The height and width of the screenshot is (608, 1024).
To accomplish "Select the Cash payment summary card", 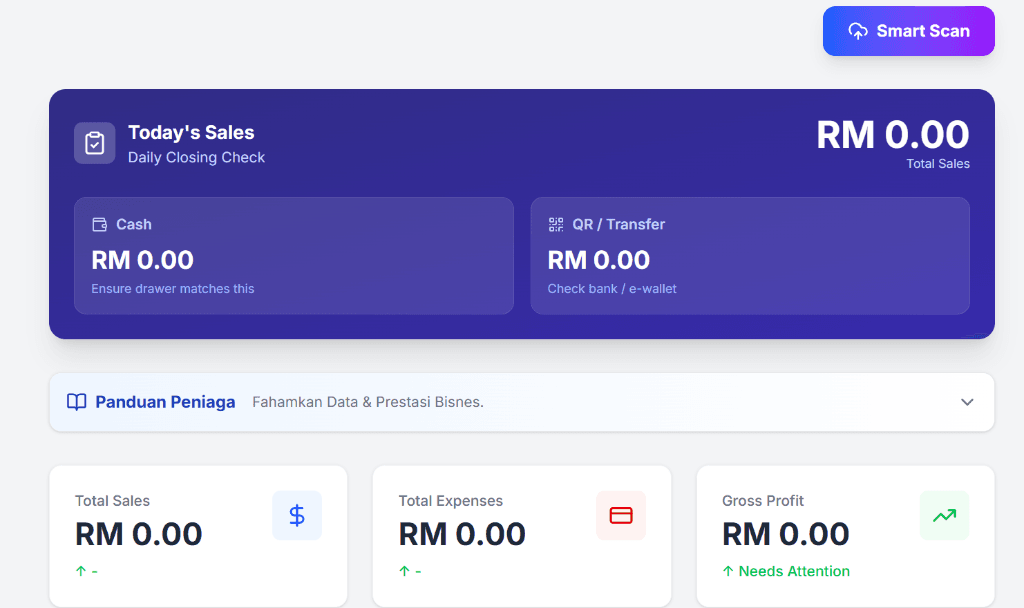I will [x=293, y=255].
